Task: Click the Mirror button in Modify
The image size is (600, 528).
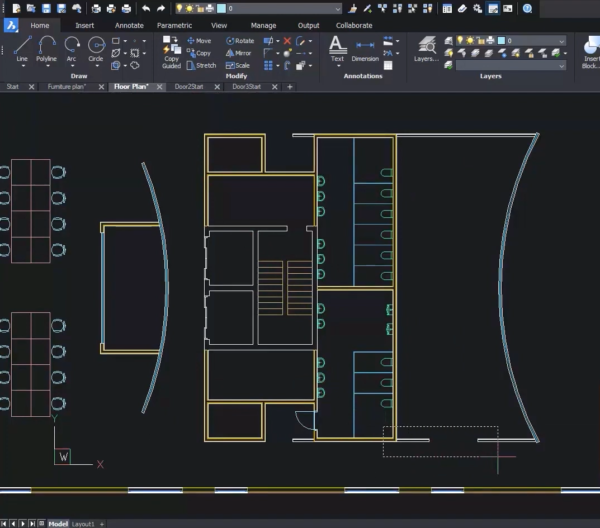Action: (238, 53)
